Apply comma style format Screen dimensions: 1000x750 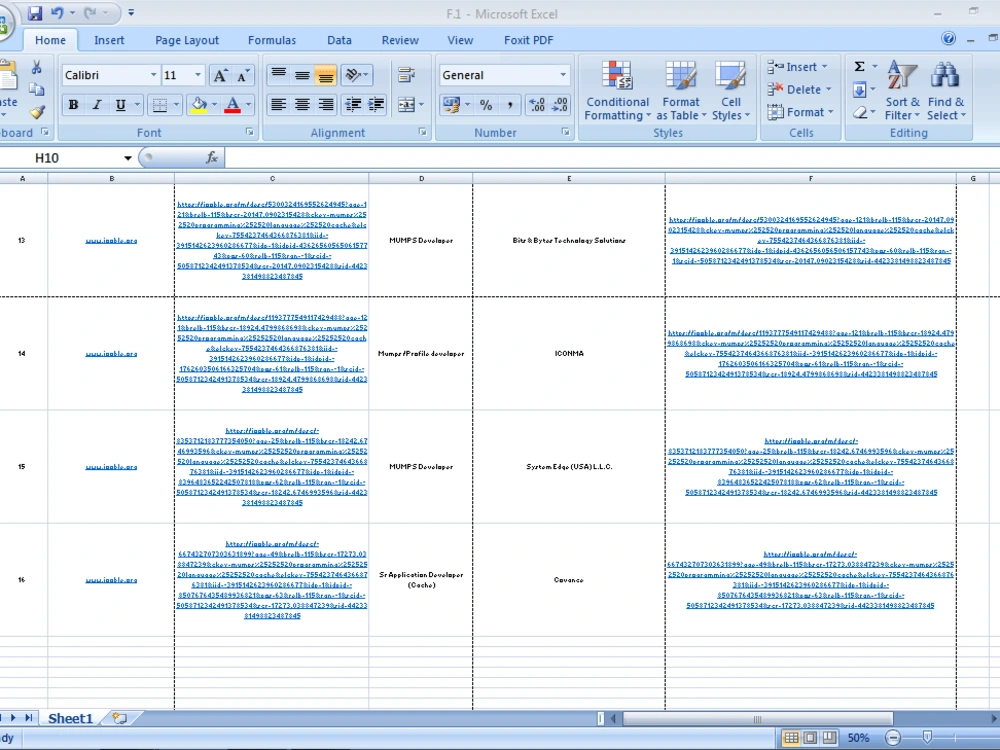510,105
